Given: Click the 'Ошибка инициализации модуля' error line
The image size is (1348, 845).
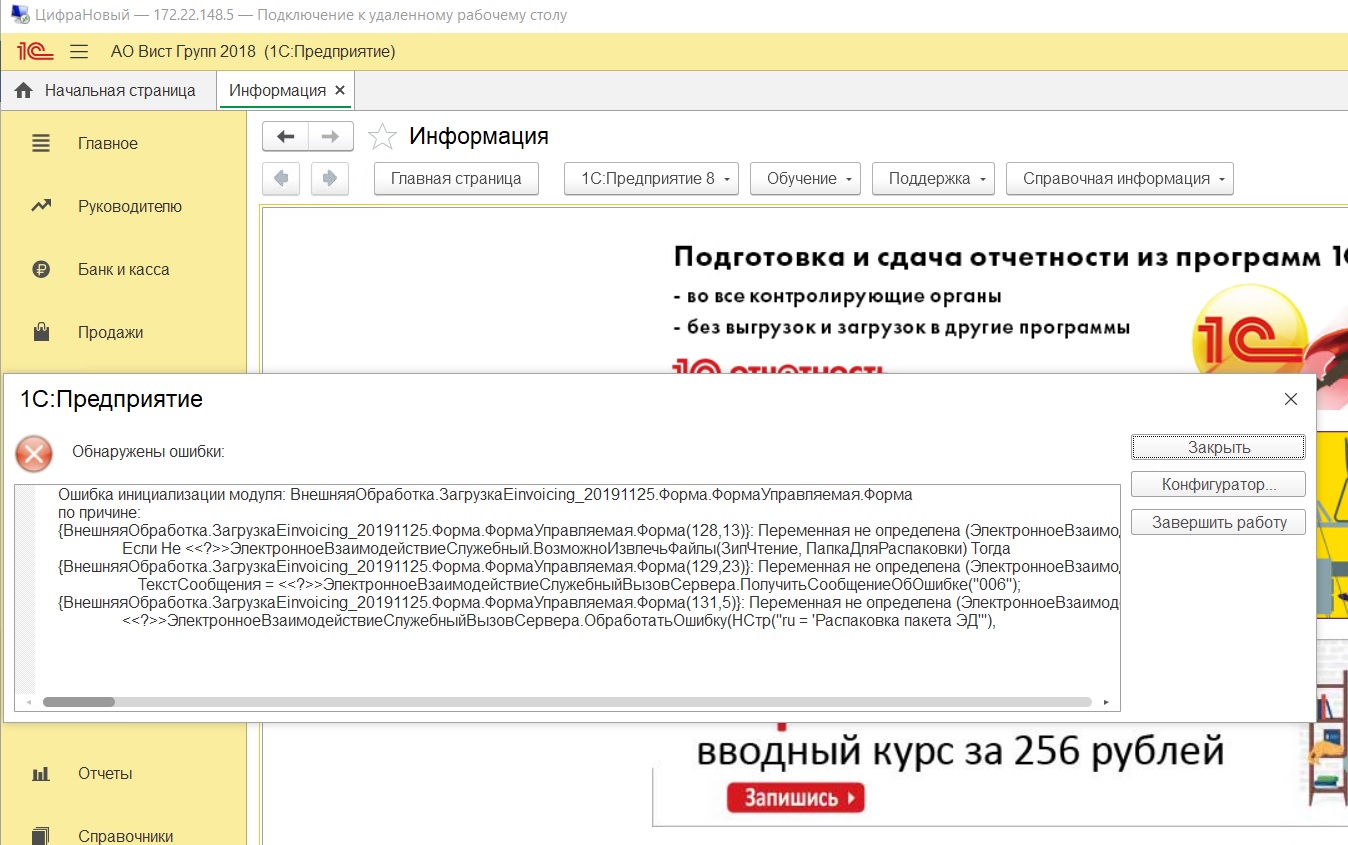Looking at the screenshot, I should (485, 494).
